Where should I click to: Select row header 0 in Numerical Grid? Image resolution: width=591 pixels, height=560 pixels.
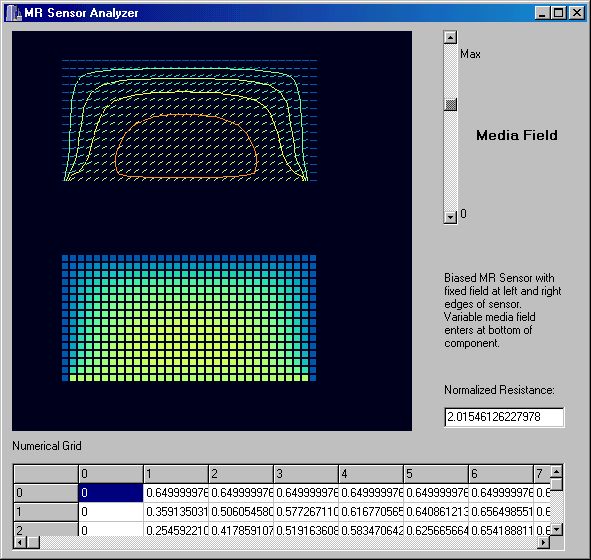46,493
